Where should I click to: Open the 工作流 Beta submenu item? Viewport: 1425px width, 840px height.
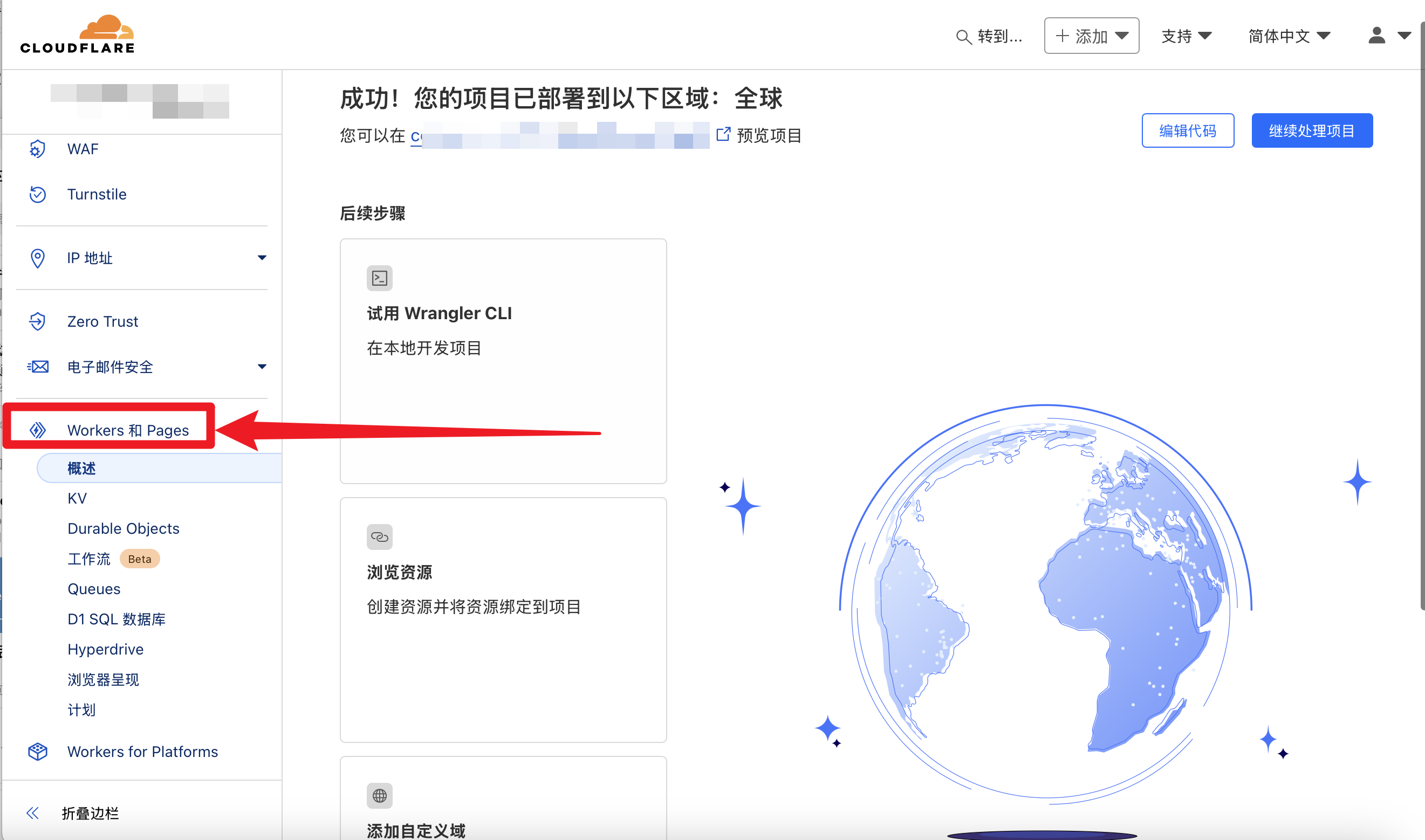click(89, 559)
